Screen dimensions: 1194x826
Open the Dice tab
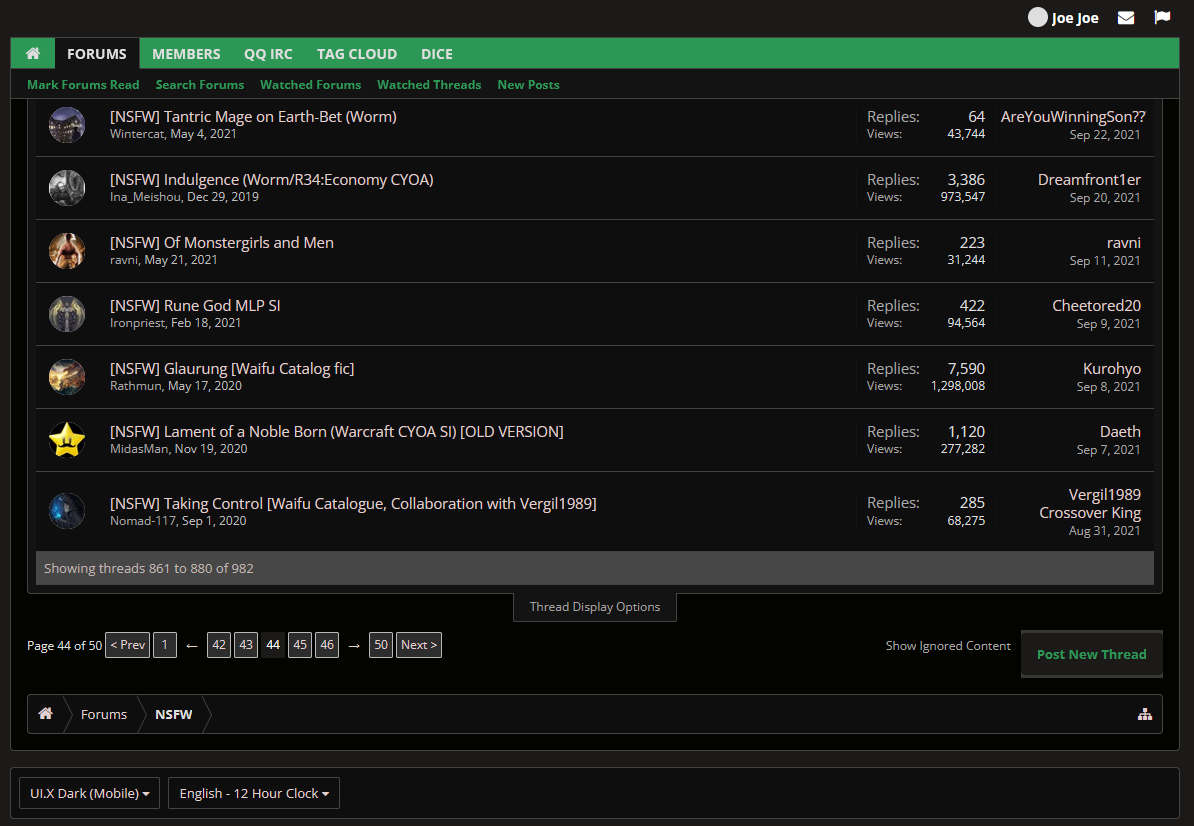point(437,54)
